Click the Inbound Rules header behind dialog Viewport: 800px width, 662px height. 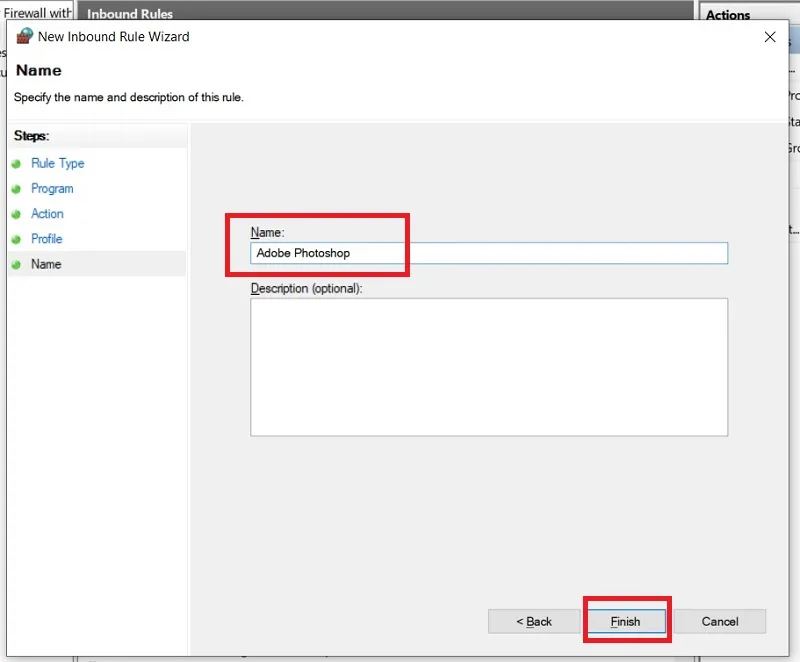coord(130,14)
